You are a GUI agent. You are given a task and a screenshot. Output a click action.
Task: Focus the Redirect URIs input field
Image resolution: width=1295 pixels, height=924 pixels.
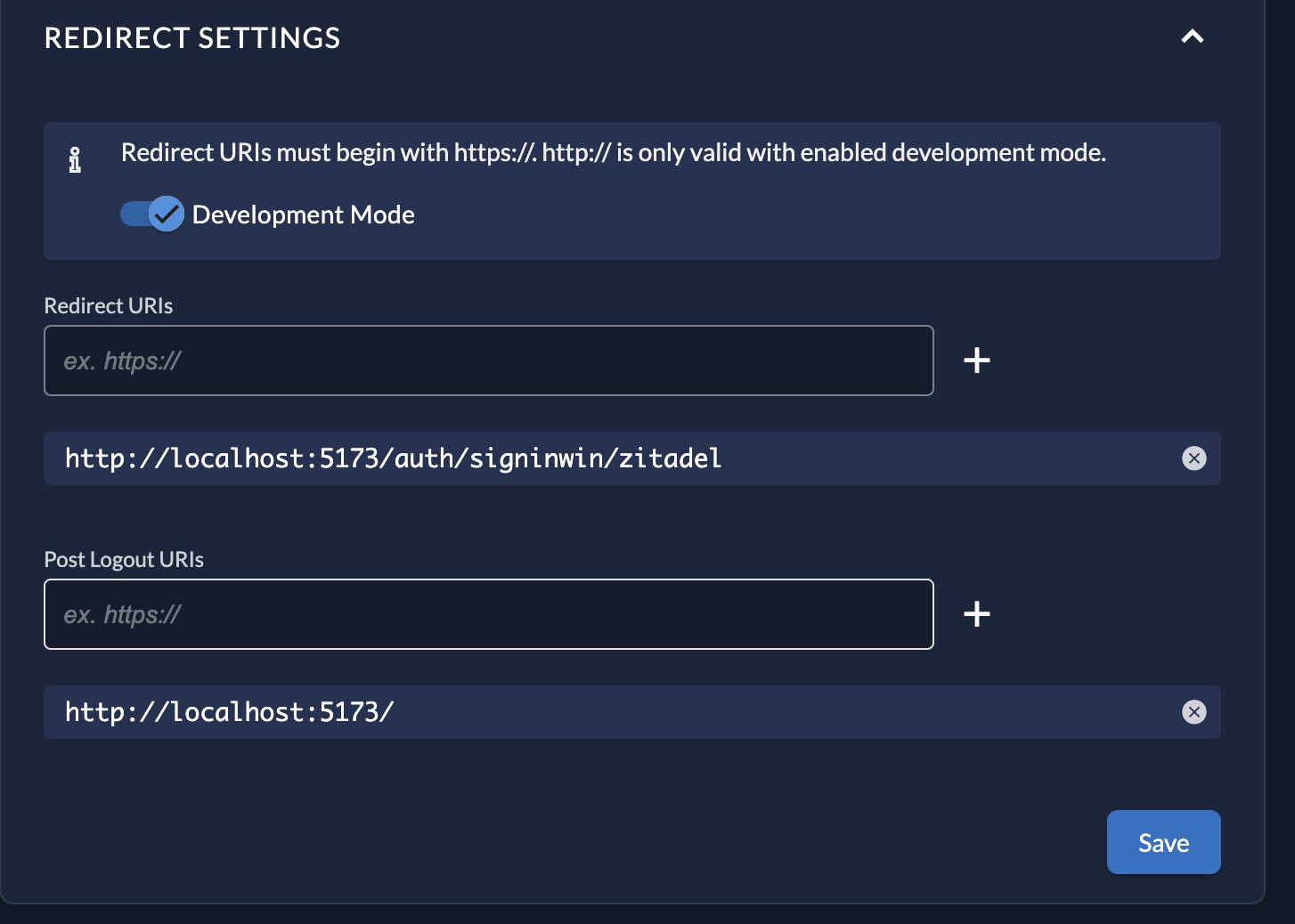click(x=489, y=361)
